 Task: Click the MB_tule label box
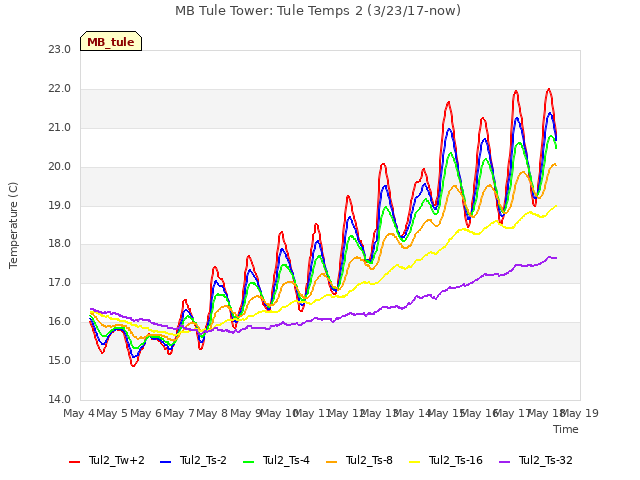coord(111,41)
